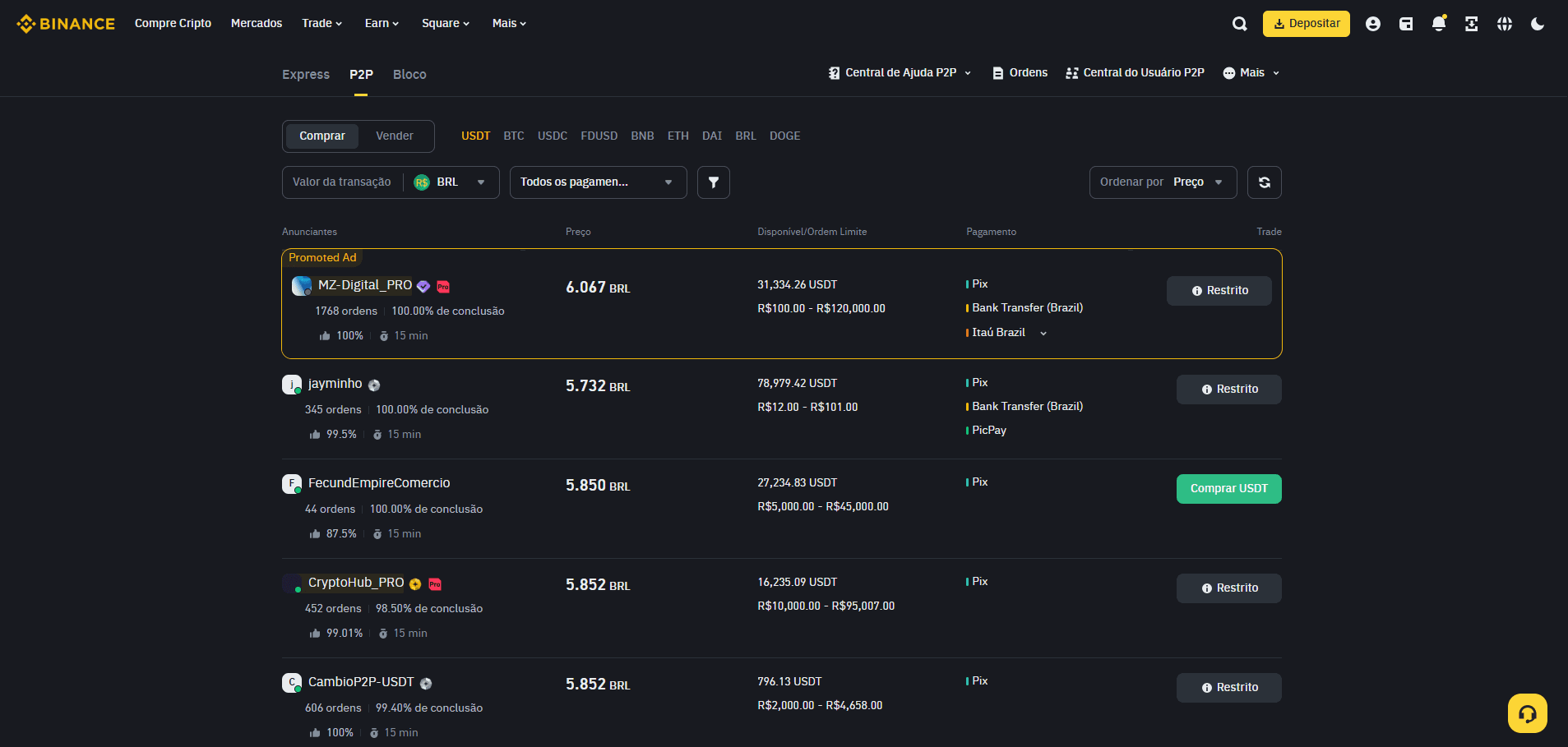This screenshot has width=1568, height=747.
Task: Expand MZ-Digital_PRO payment methods chevron
Action: click(1043, 334)
